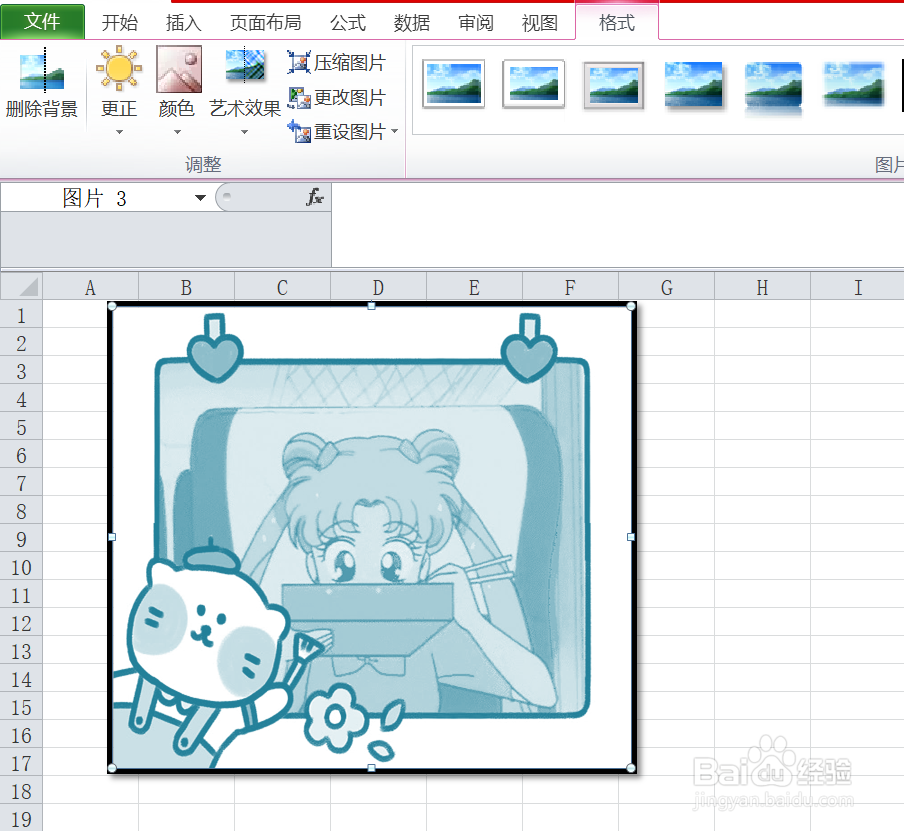The width and height of the screenshot is (904, 831).
Task: Apply the sixth soft-edge picture style
Action: (854, 85)
